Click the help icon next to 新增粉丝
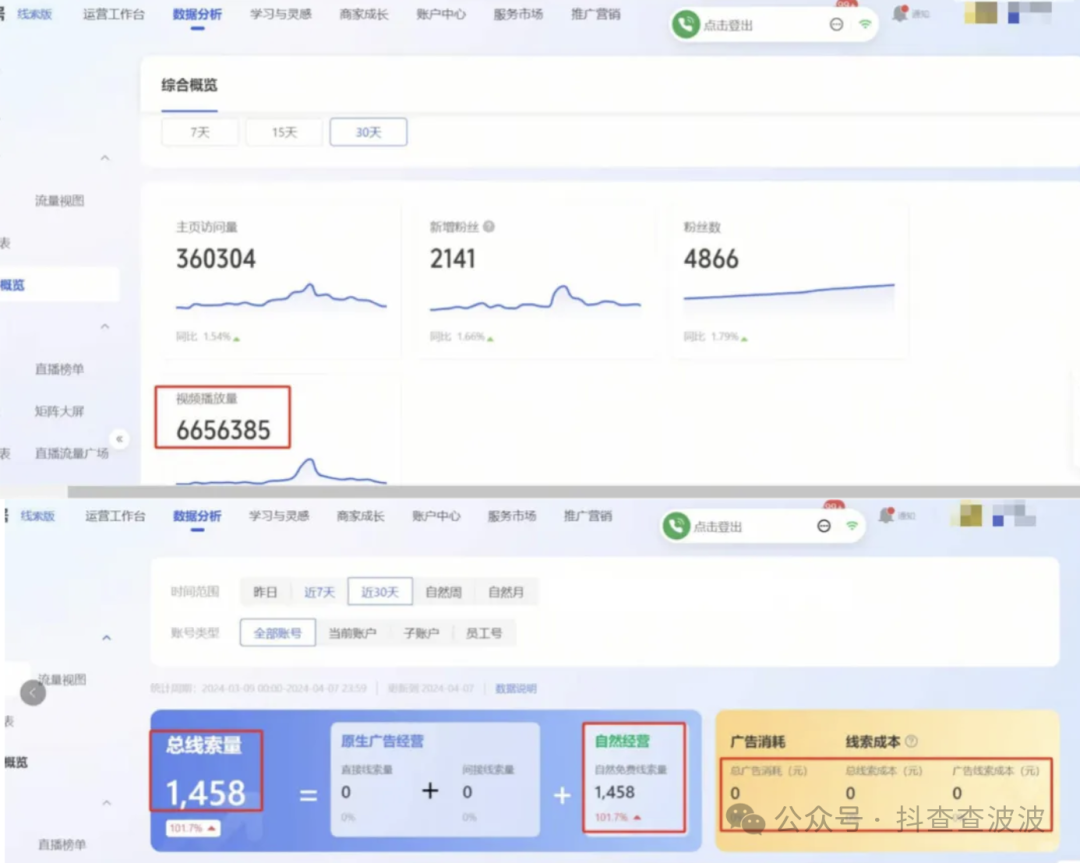This screenshot has height=863, width=1080. point(488,225)
